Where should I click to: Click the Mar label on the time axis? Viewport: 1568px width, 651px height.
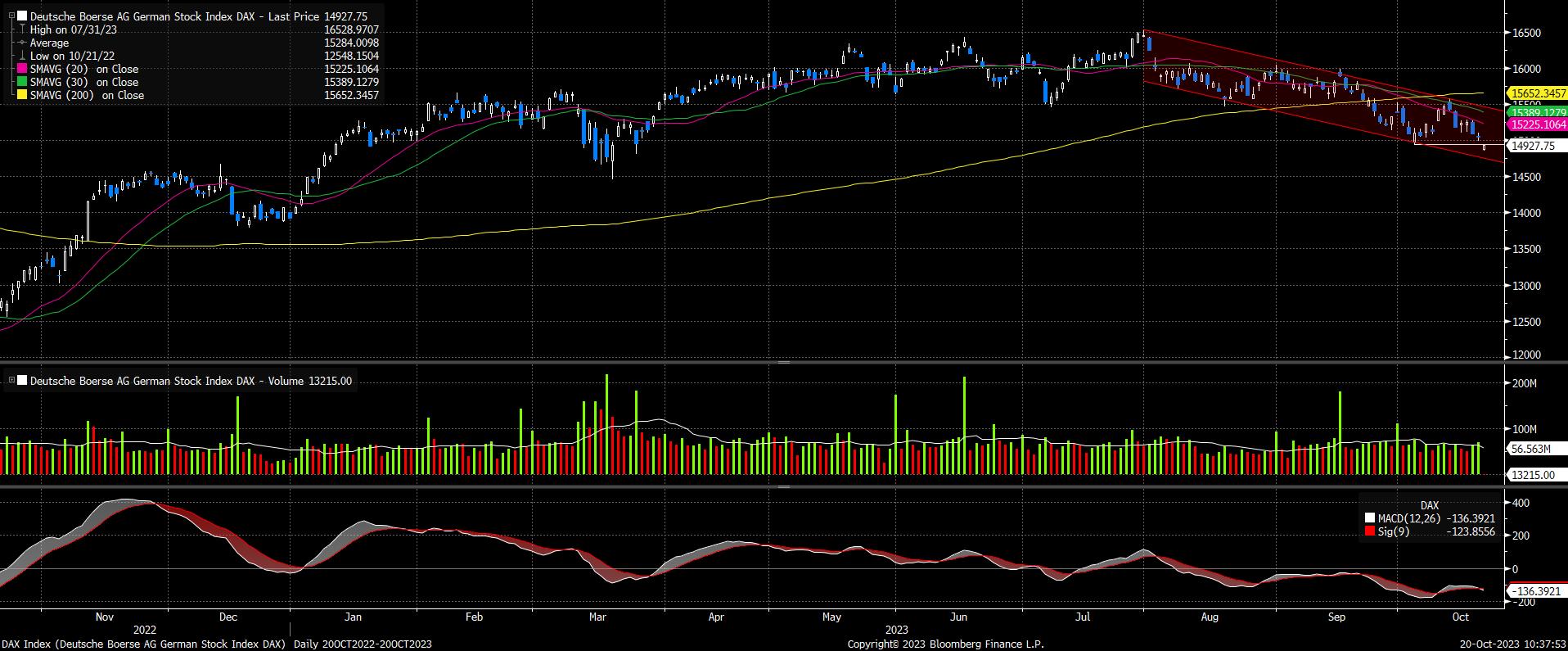[597, 617]
